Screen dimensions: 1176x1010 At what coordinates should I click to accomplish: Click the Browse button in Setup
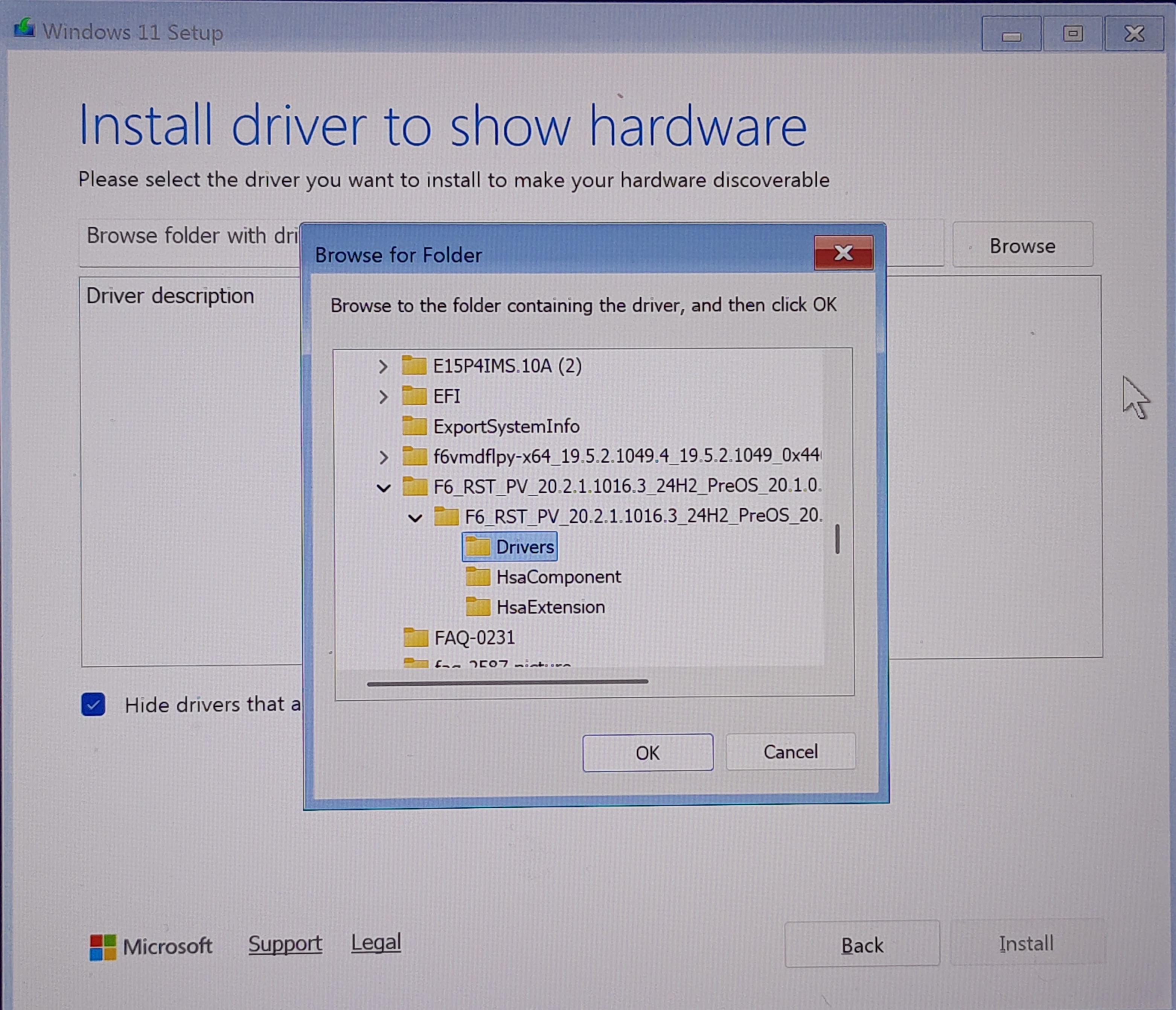1023,245
